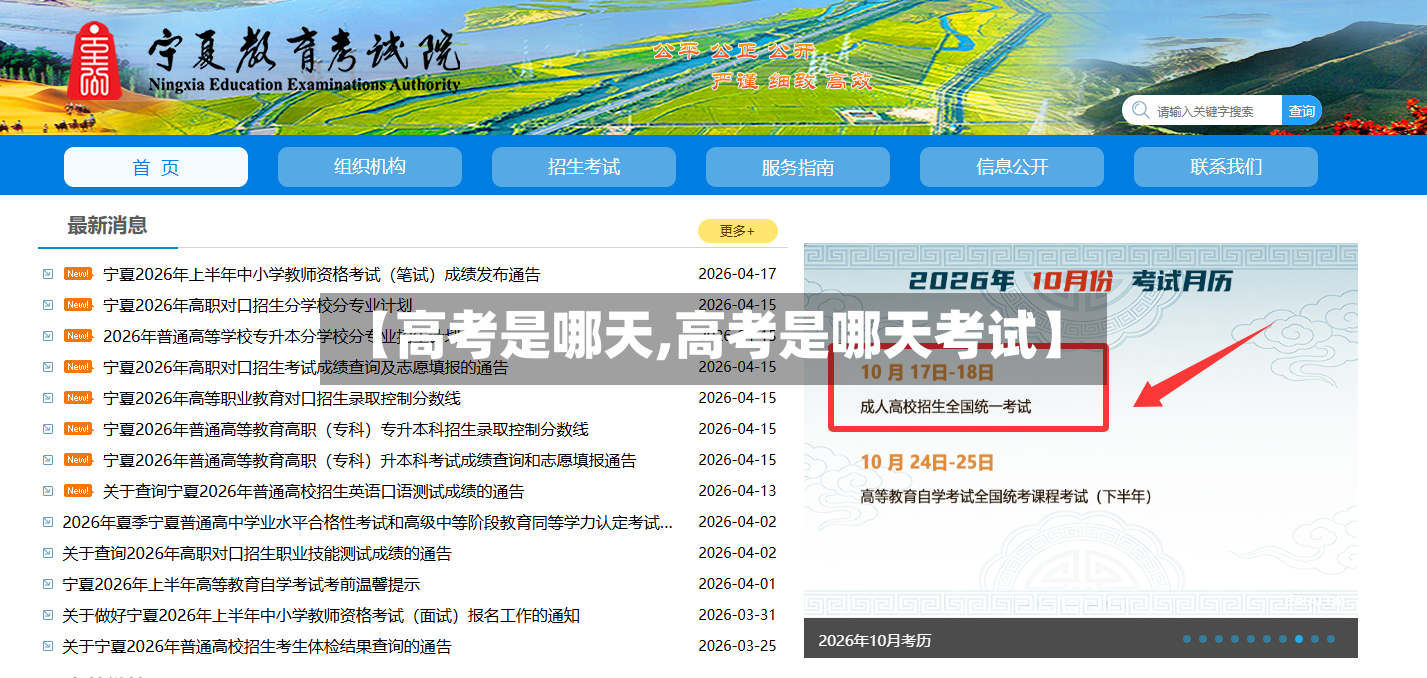Open the 组织机构 menu
This screenshot has height=678, width=1427.
370,167
